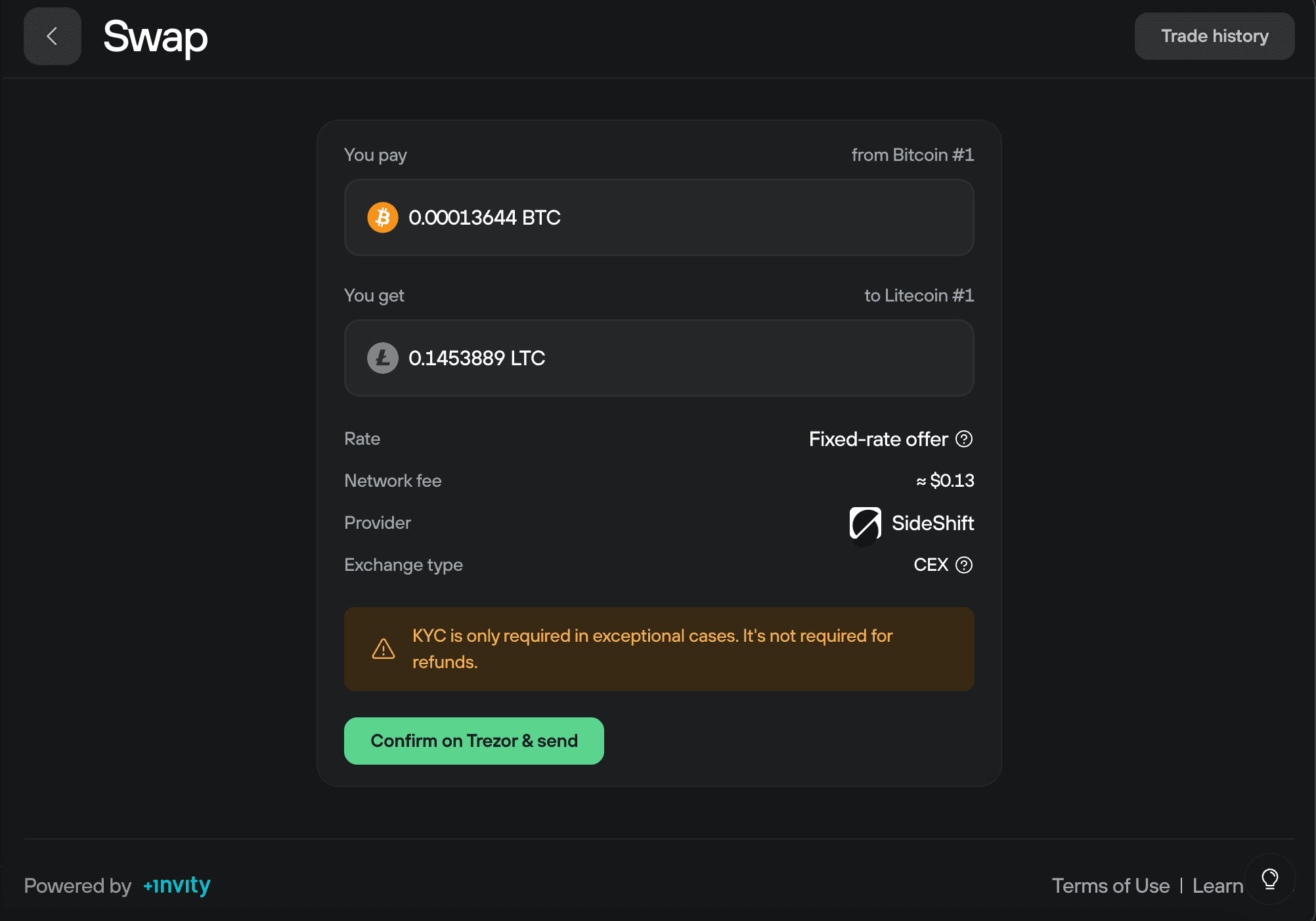Open the Fixed-rate offer help tooltip
The image size is (1316, 921).
click(x=964, y=439)
